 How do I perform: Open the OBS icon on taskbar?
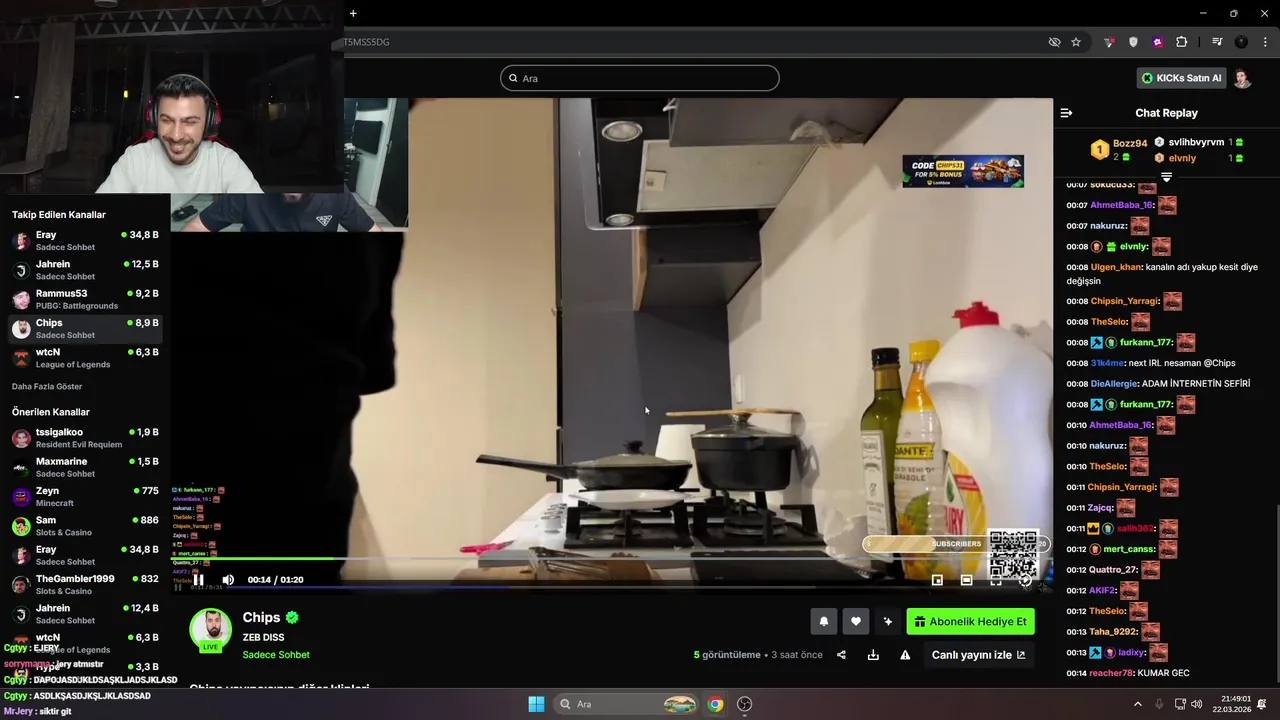(744, 704)
